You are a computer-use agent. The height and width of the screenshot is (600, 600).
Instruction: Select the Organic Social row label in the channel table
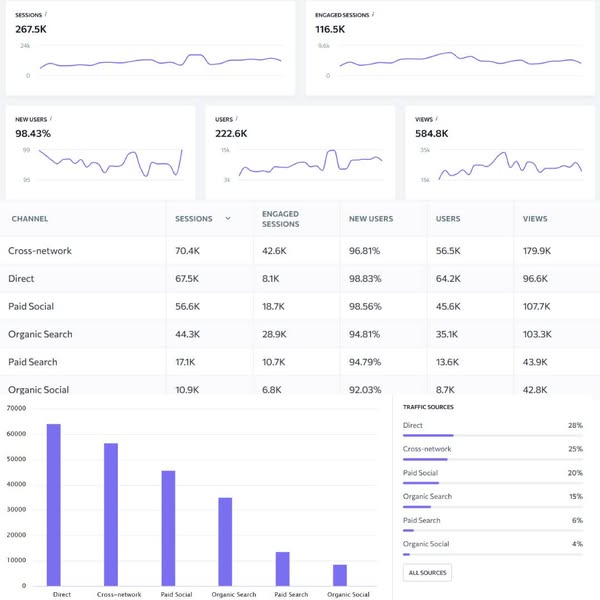pos(39,390)
